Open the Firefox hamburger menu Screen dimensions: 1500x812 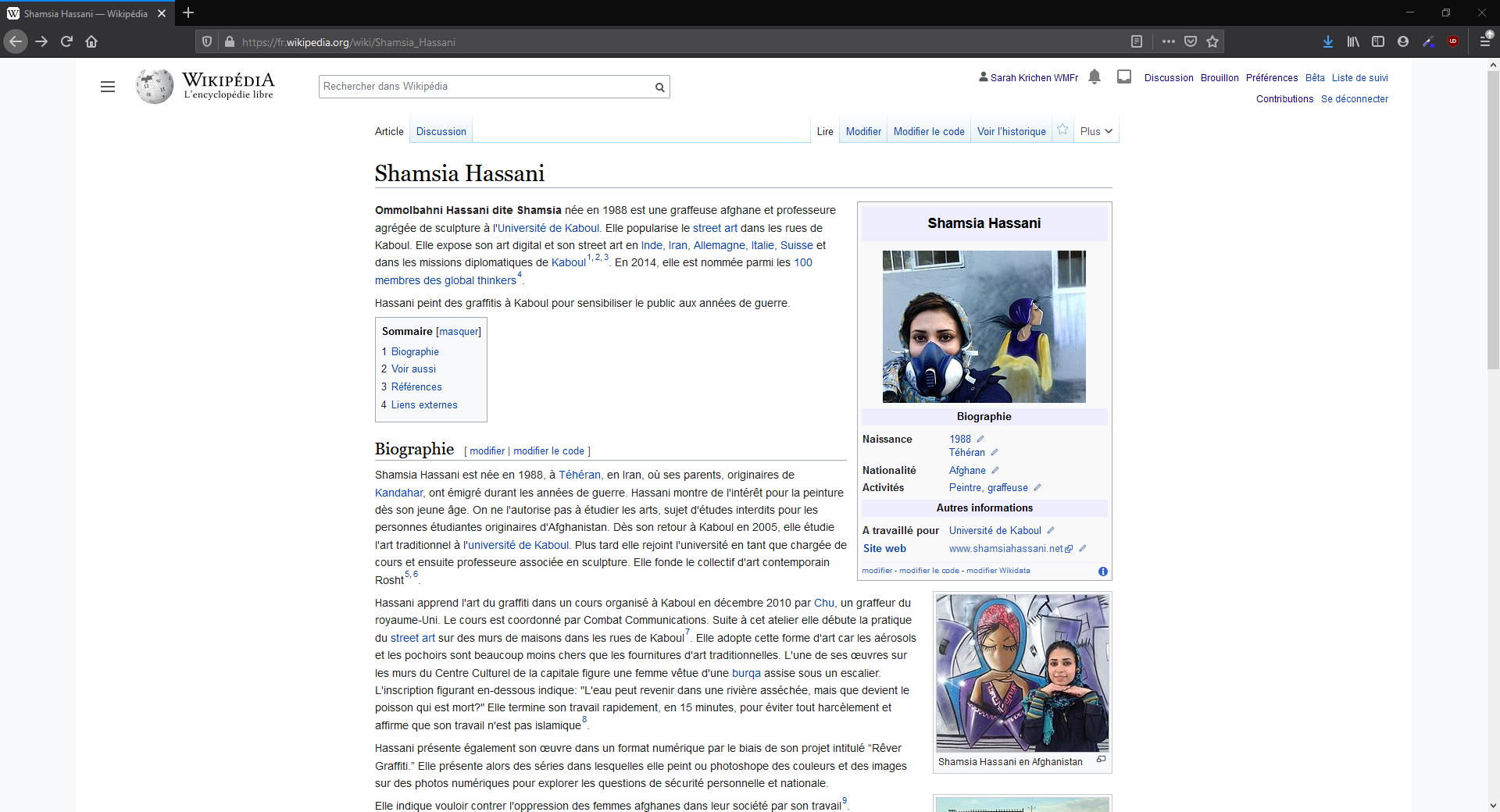coord(1486,41)
